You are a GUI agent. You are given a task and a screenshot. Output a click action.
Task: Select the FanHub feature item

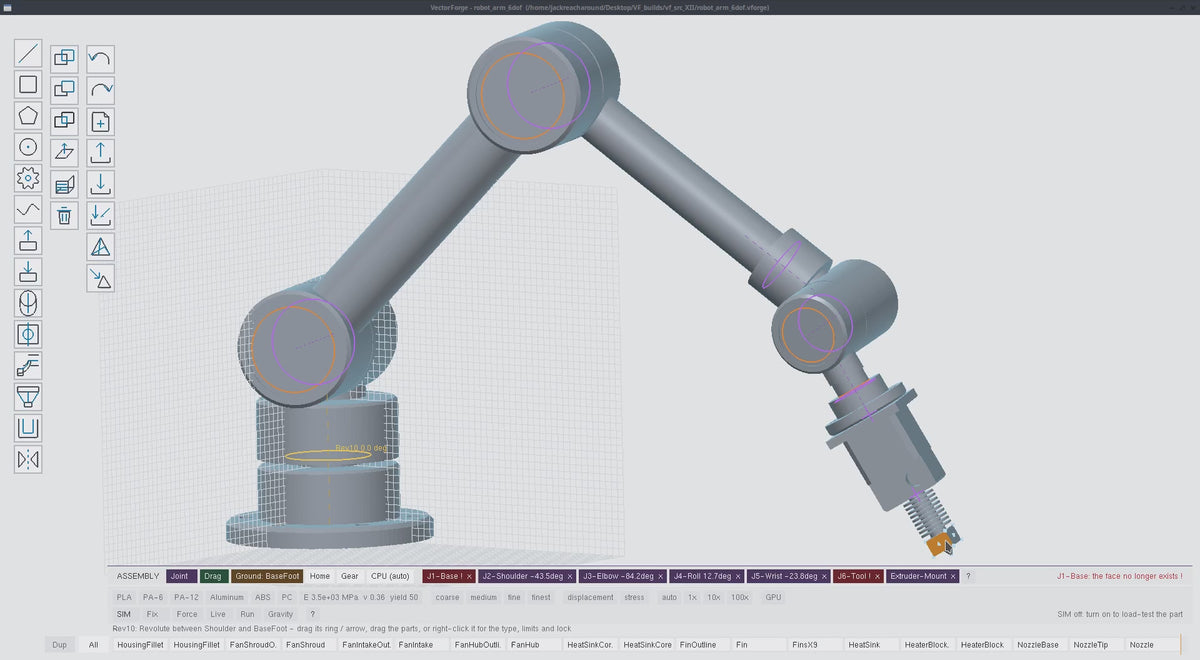pos(534,645)
